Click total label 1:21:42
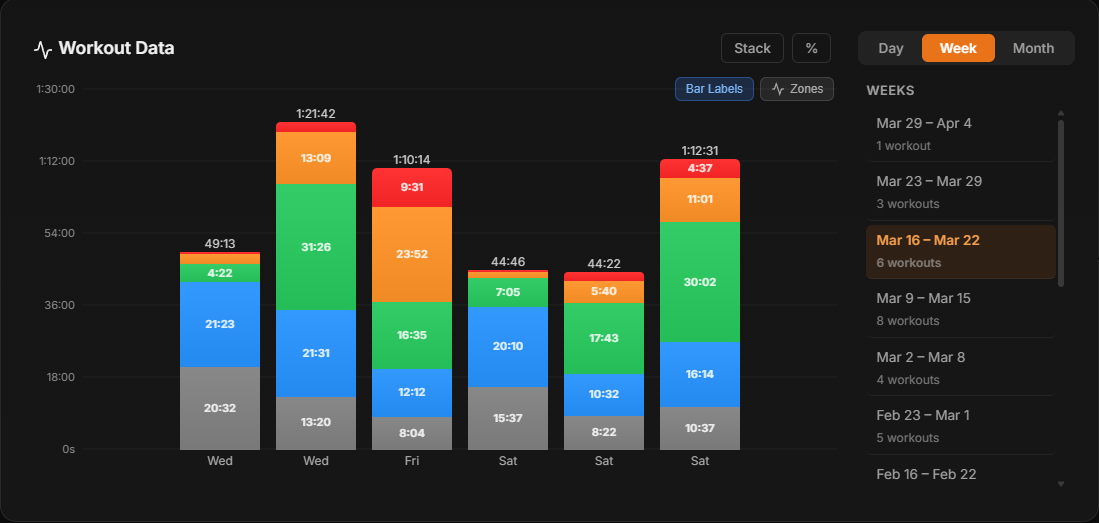 tap(316, 114)
